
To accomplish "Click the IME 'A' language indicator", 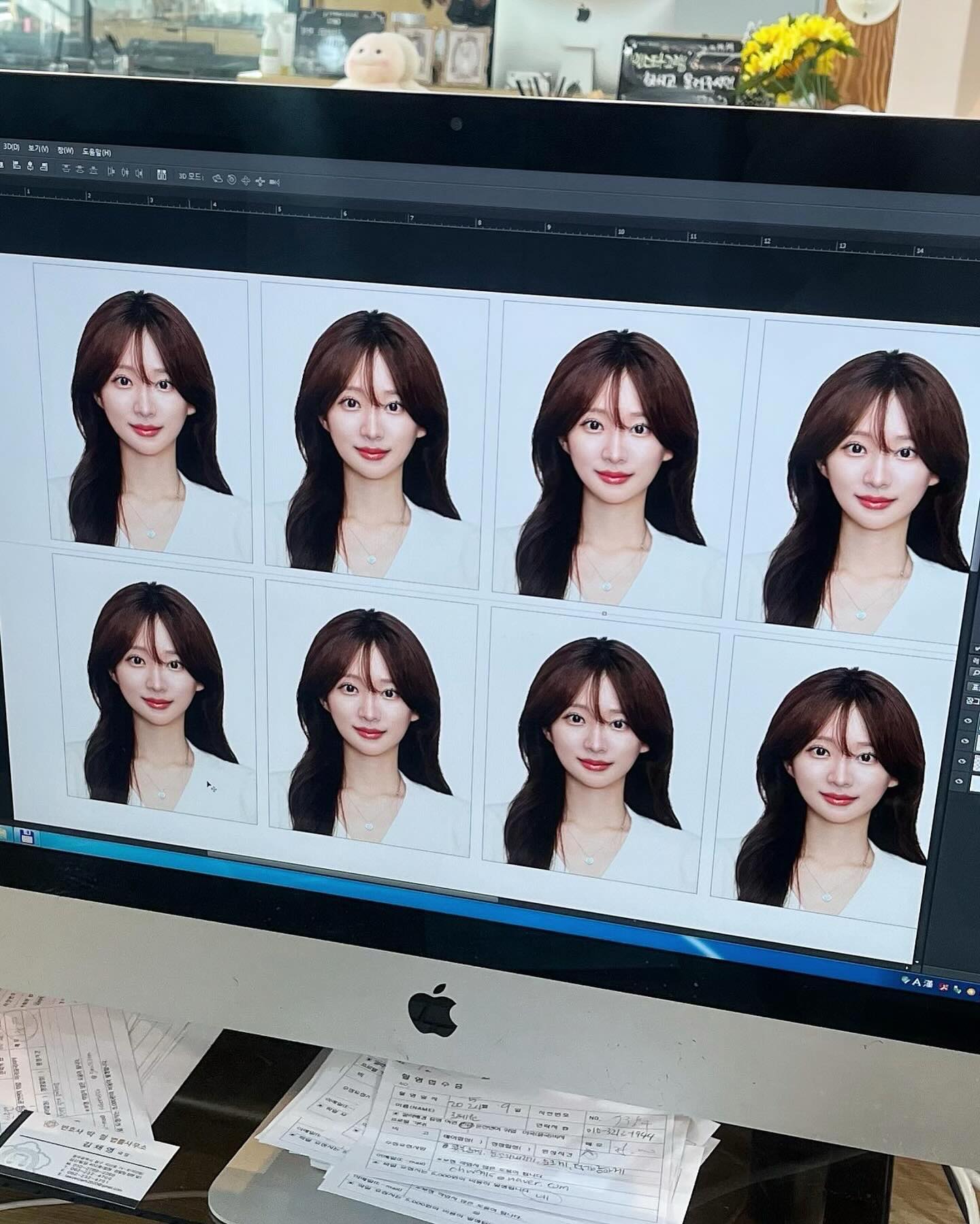I will click(917, 982).
